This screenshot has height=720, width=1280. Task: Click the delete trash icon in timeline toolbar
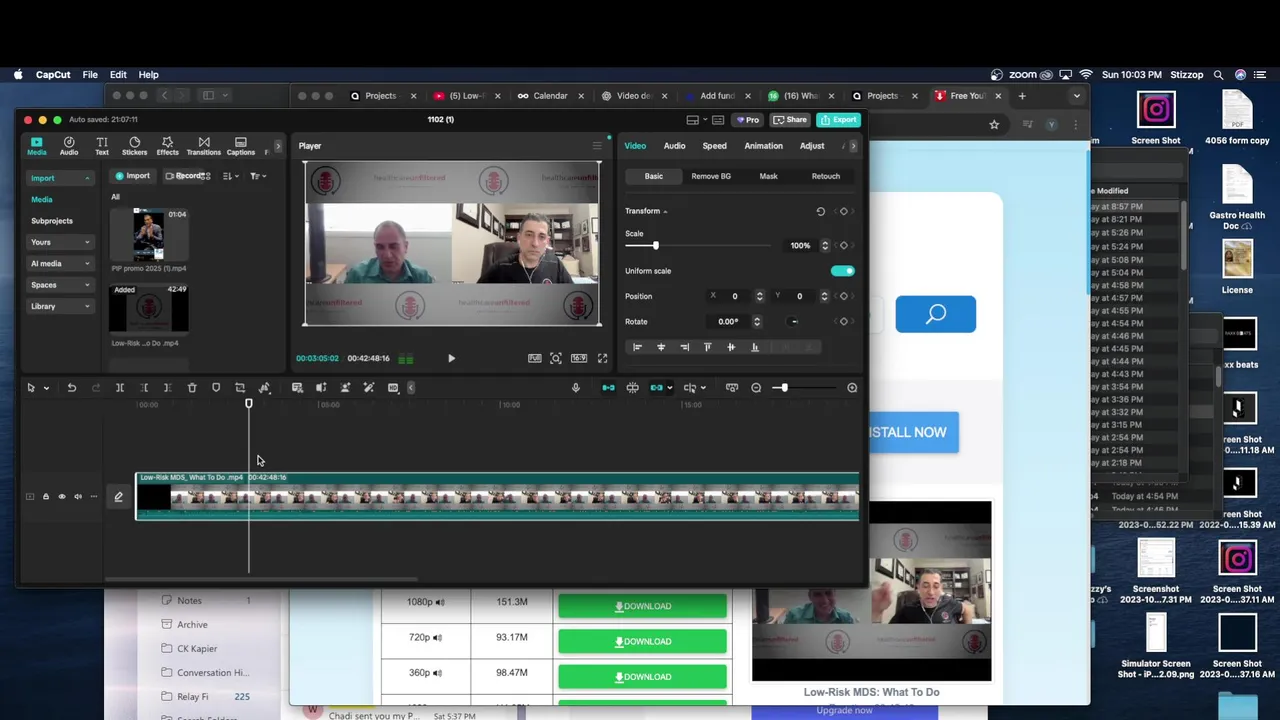point(192,388)
